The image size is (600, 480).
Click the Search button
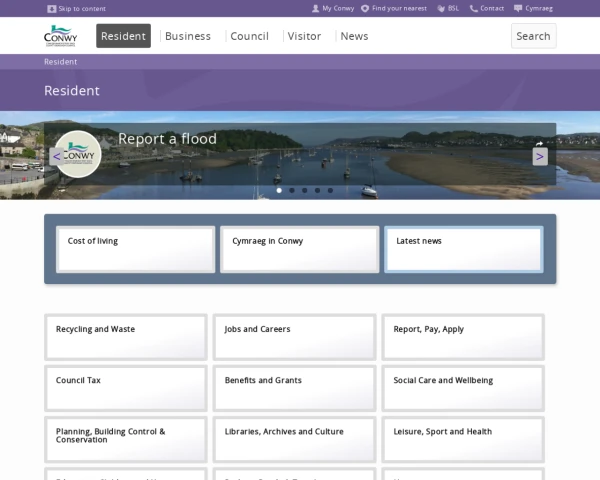pos(533,36)
